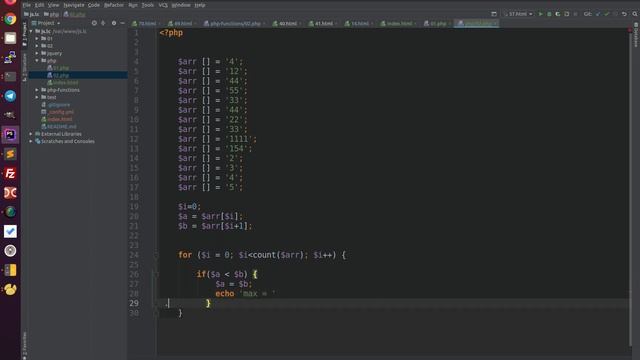Expand the jquery folder
This screenshot has width=640, height=360.
(x=37, y=53)
